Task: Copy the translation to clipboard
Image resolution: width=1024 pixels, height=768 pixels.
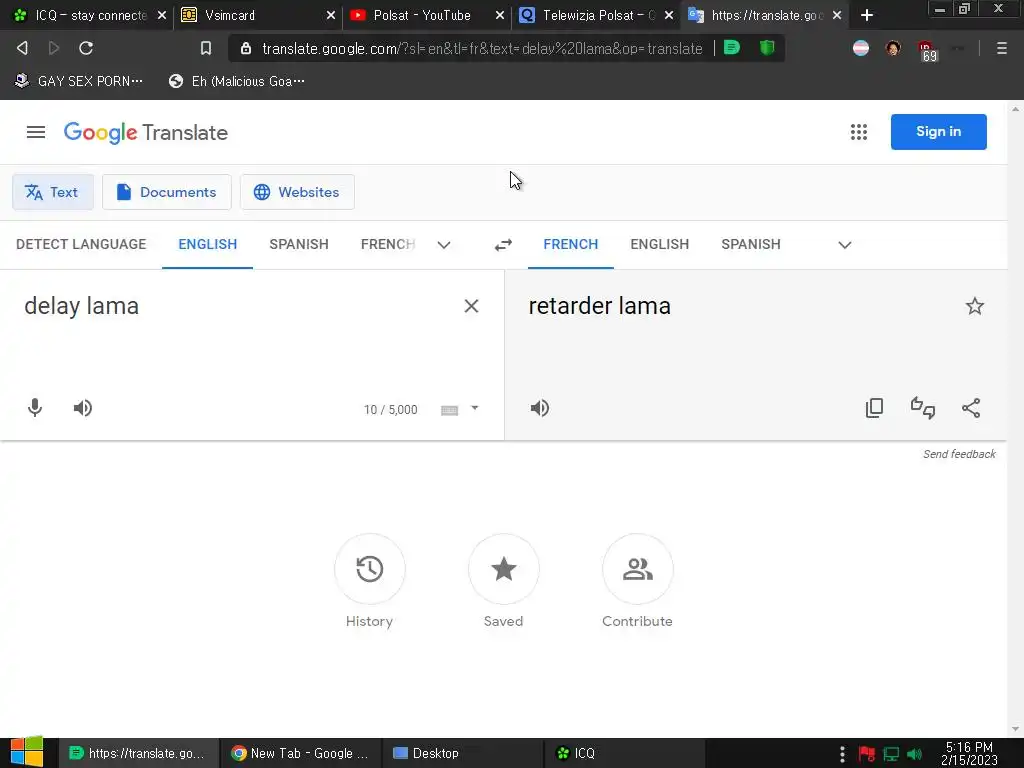Action: [x=874, y=408]
